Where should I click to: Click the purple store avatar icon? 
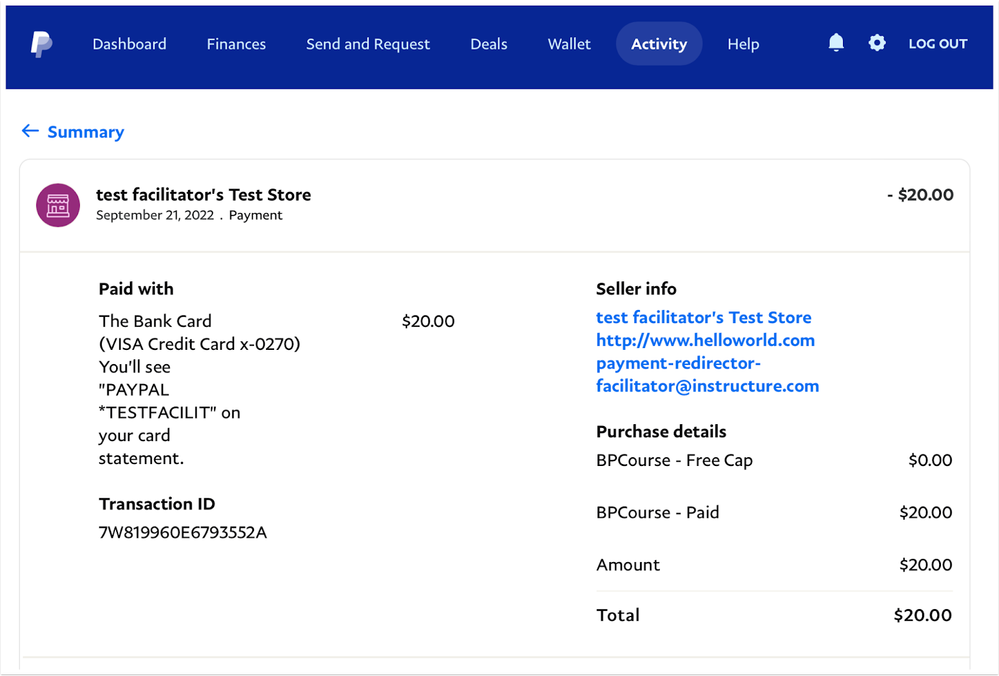(58, 205)
